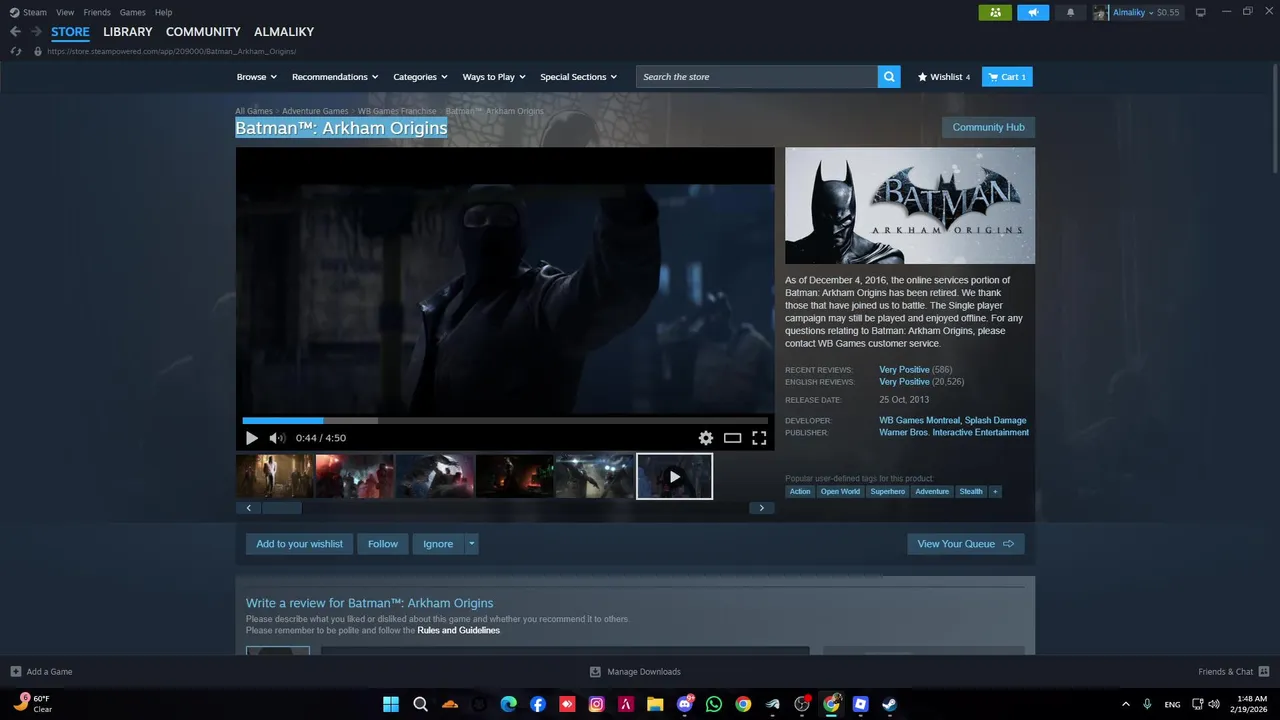1280x720 pixels.
Task: Open WB Games Montreal developer link
Action: coord(919,420)
